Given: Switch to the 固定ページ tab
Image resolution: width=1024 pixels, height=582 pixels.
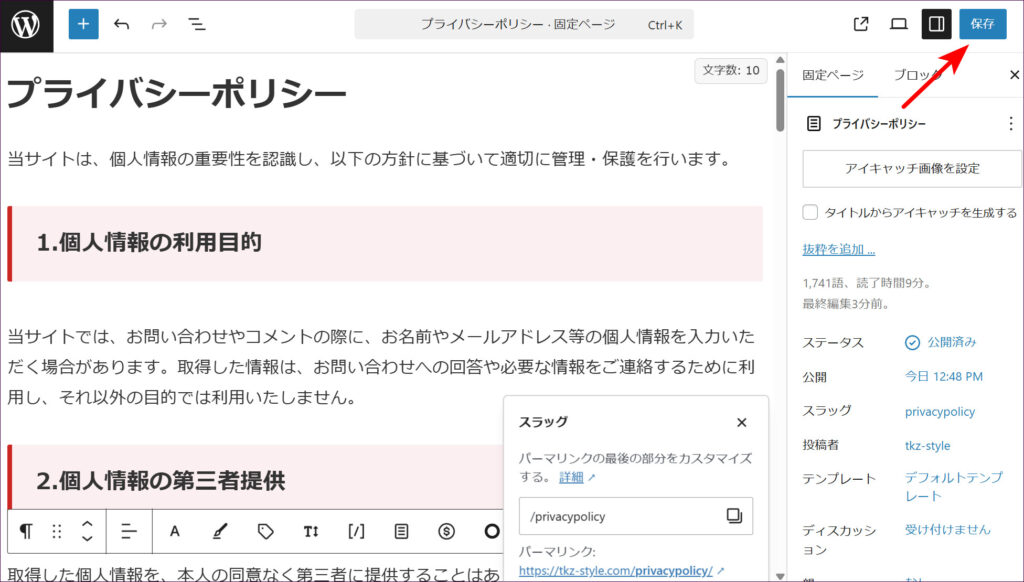Looking at the screenshot, I should pyautogui.click(x=832, y=75).
